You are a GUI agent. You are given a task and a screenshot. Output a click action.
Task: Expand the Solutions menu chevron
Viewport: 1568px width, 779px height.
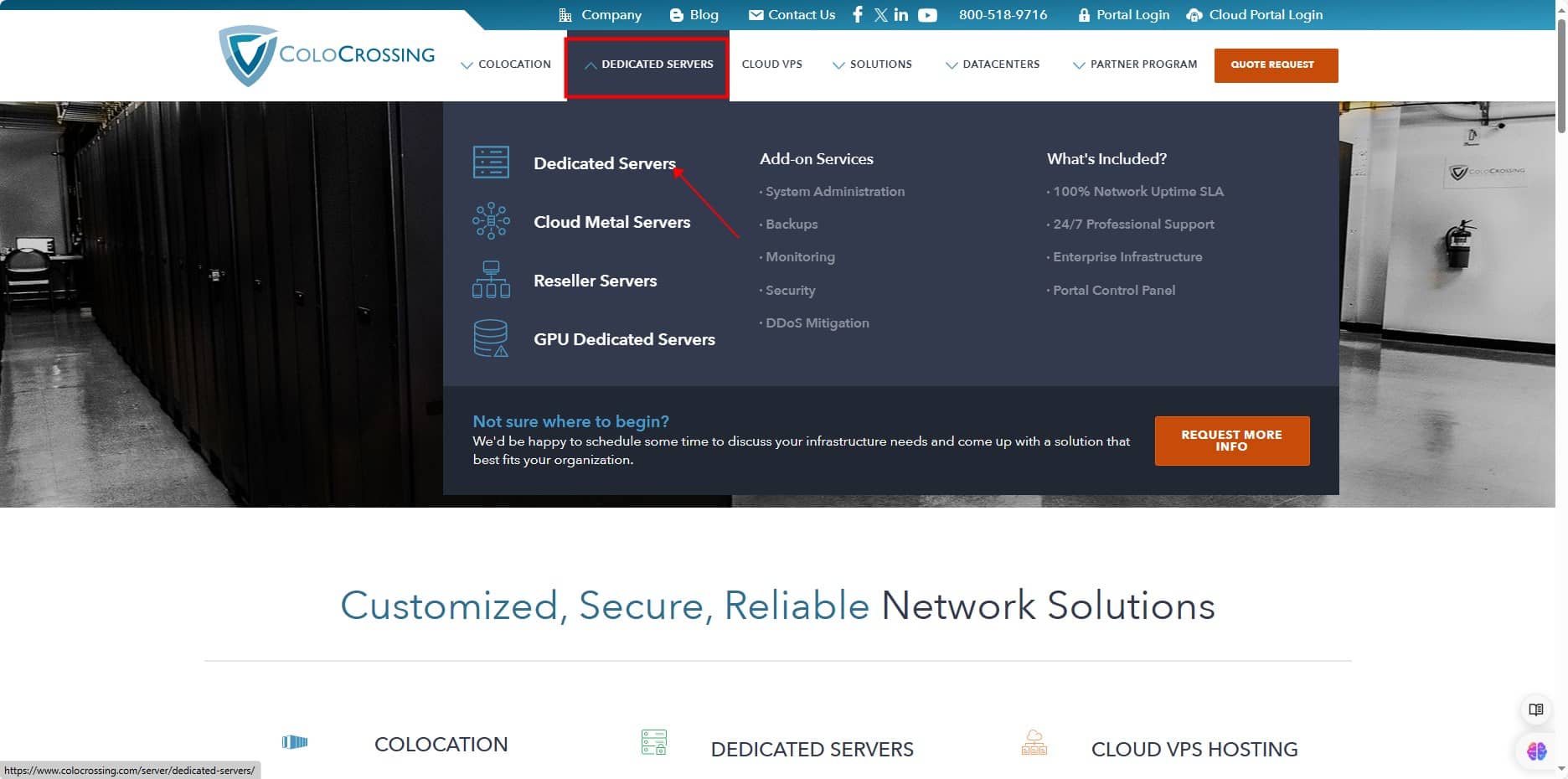pos(838,64)
